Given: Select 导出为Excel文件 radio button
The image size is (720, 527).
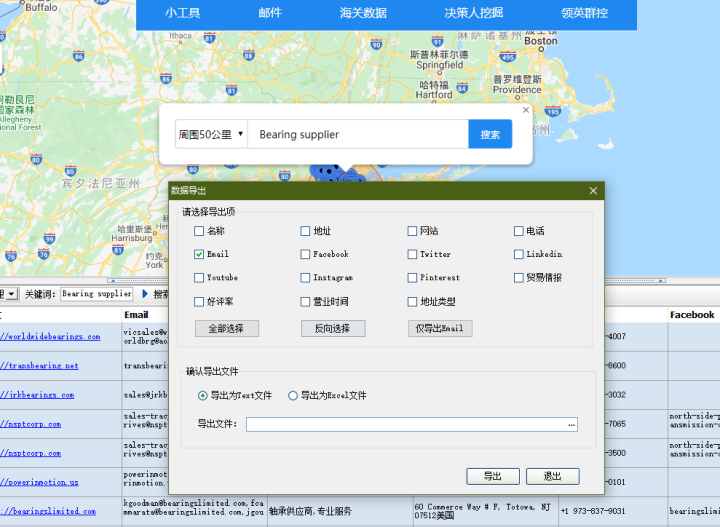Looking at the screenshot, I should pos(293,396).
